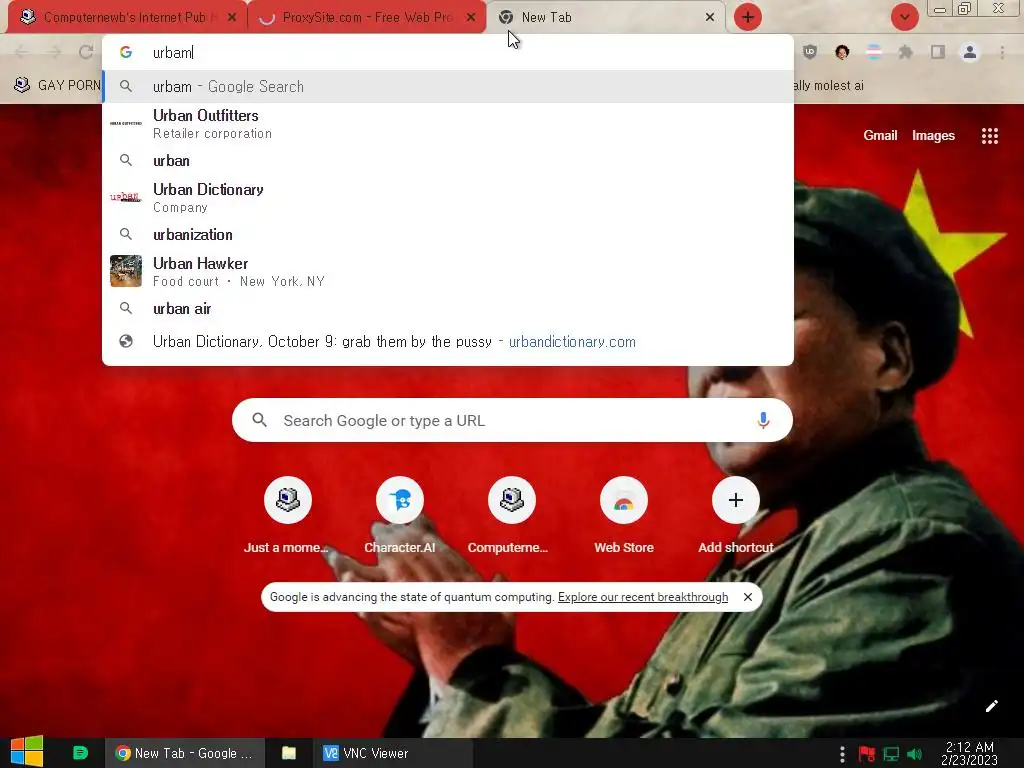Open the tab search dropdown arrow
1024x768 pixels.
pyautogui.click(x=904, y=17)
